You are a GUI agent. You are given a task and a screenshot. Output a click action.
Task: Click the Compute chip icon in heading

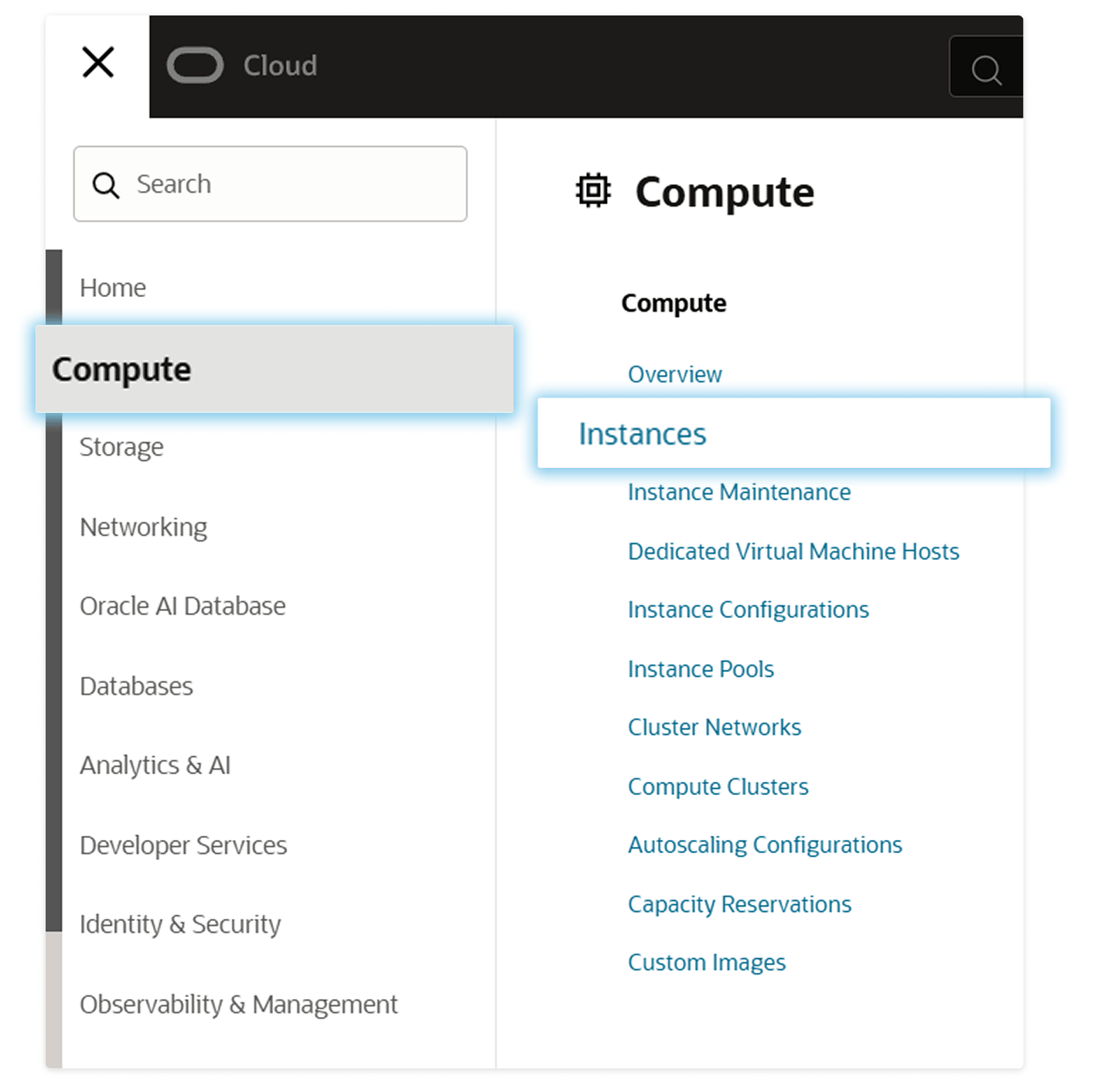(593, 190)
